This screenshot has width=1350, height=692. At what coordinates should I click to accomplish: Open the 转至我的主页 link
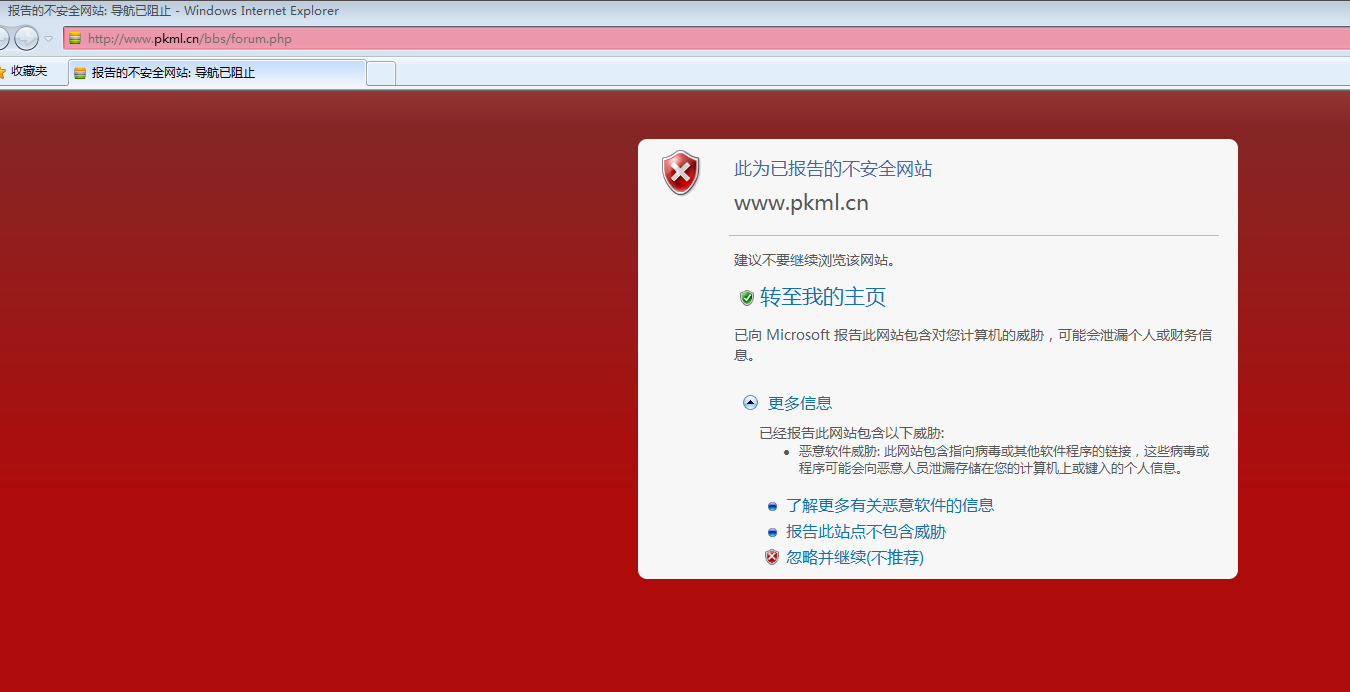[821, 297]
